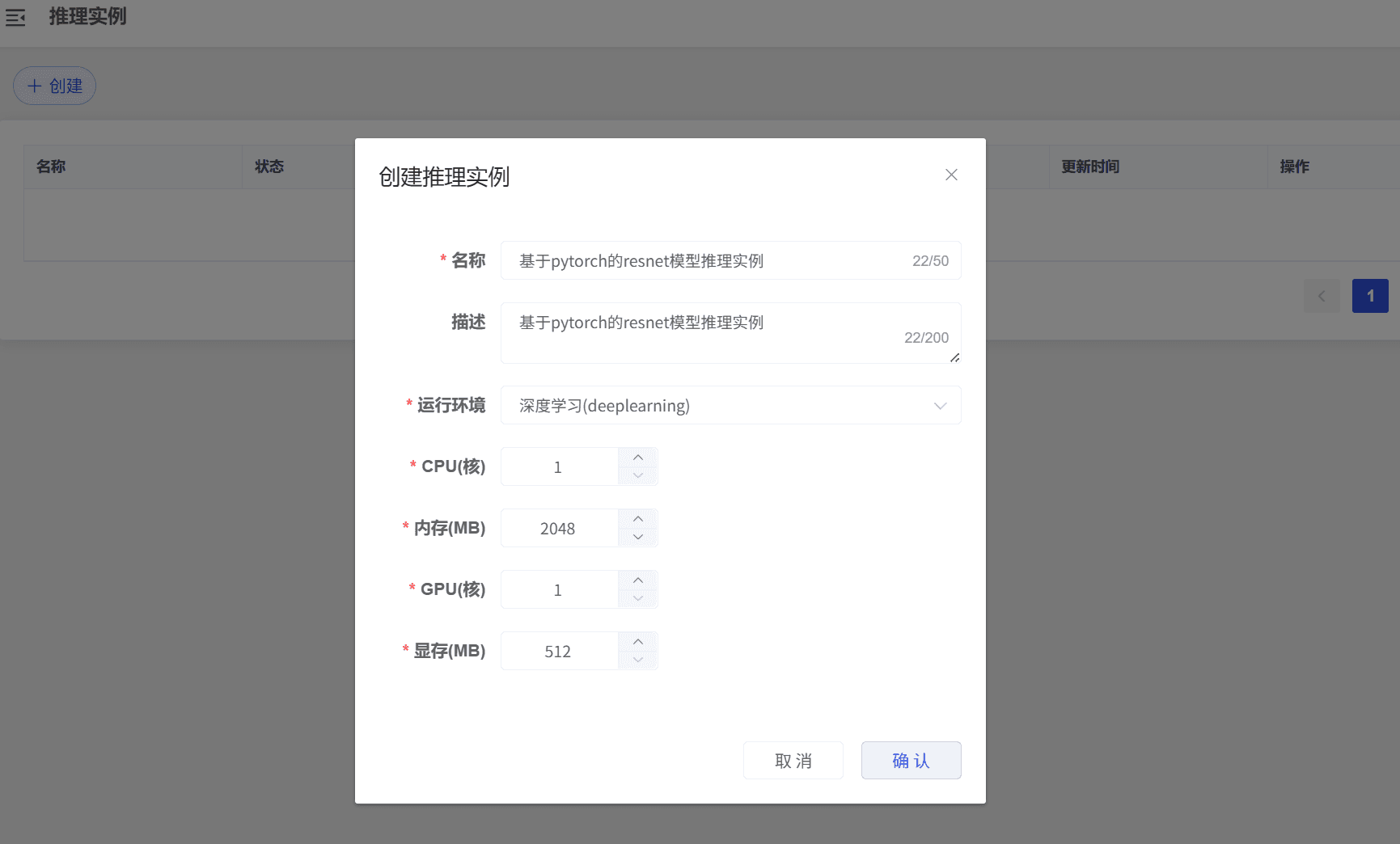This screenshot has width=1400, height=844.
Task: Decrease 内存(MB) using down arrow
Action: click(x=638, y=538)
